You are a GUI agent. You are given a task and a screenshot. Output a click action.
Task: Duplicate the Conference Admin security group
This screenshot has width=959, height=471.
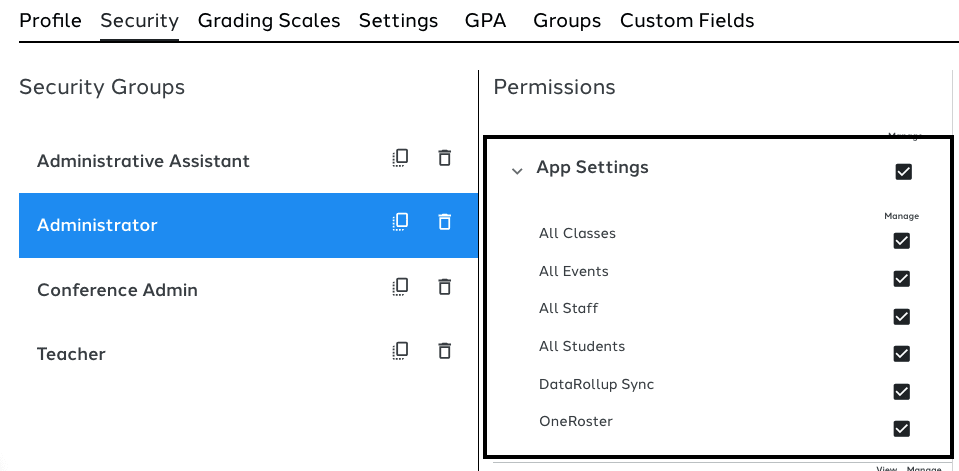click(x=400, y=287)
